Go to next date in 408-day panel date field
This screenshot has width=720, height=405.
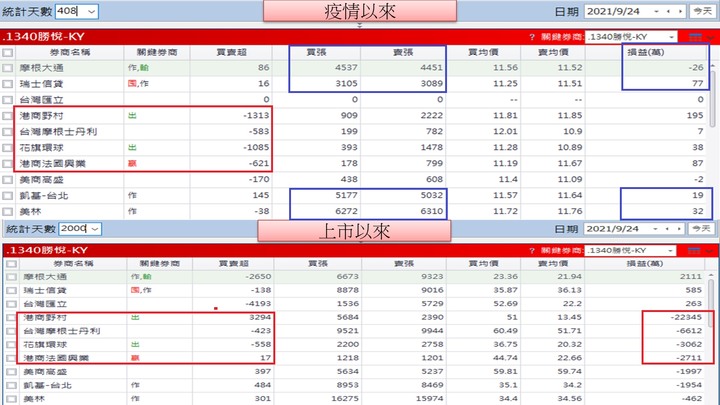tap(680, 11)
